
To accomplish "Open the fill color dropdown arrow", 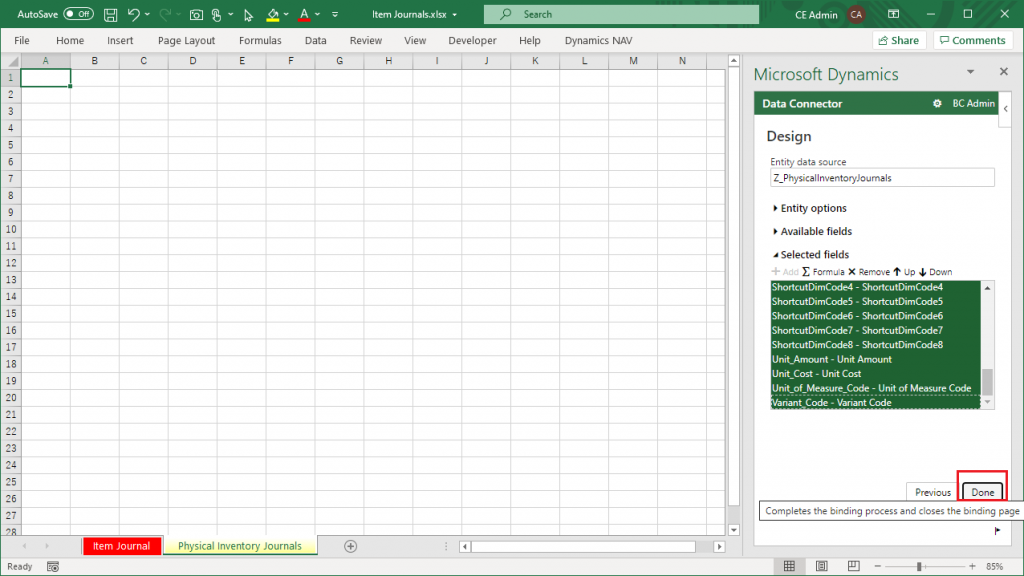I will coord(286,14).
